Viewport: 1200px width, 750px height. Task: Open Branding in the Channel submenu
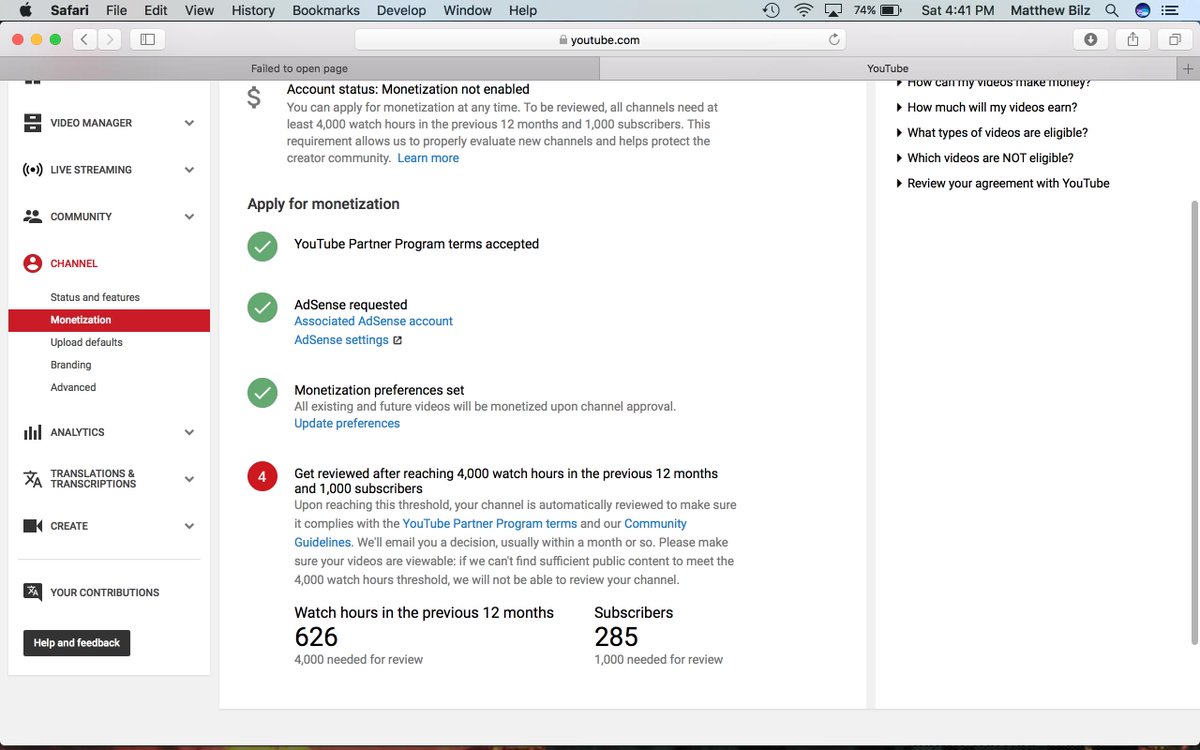pyautogui.click(x=71, y=365)
